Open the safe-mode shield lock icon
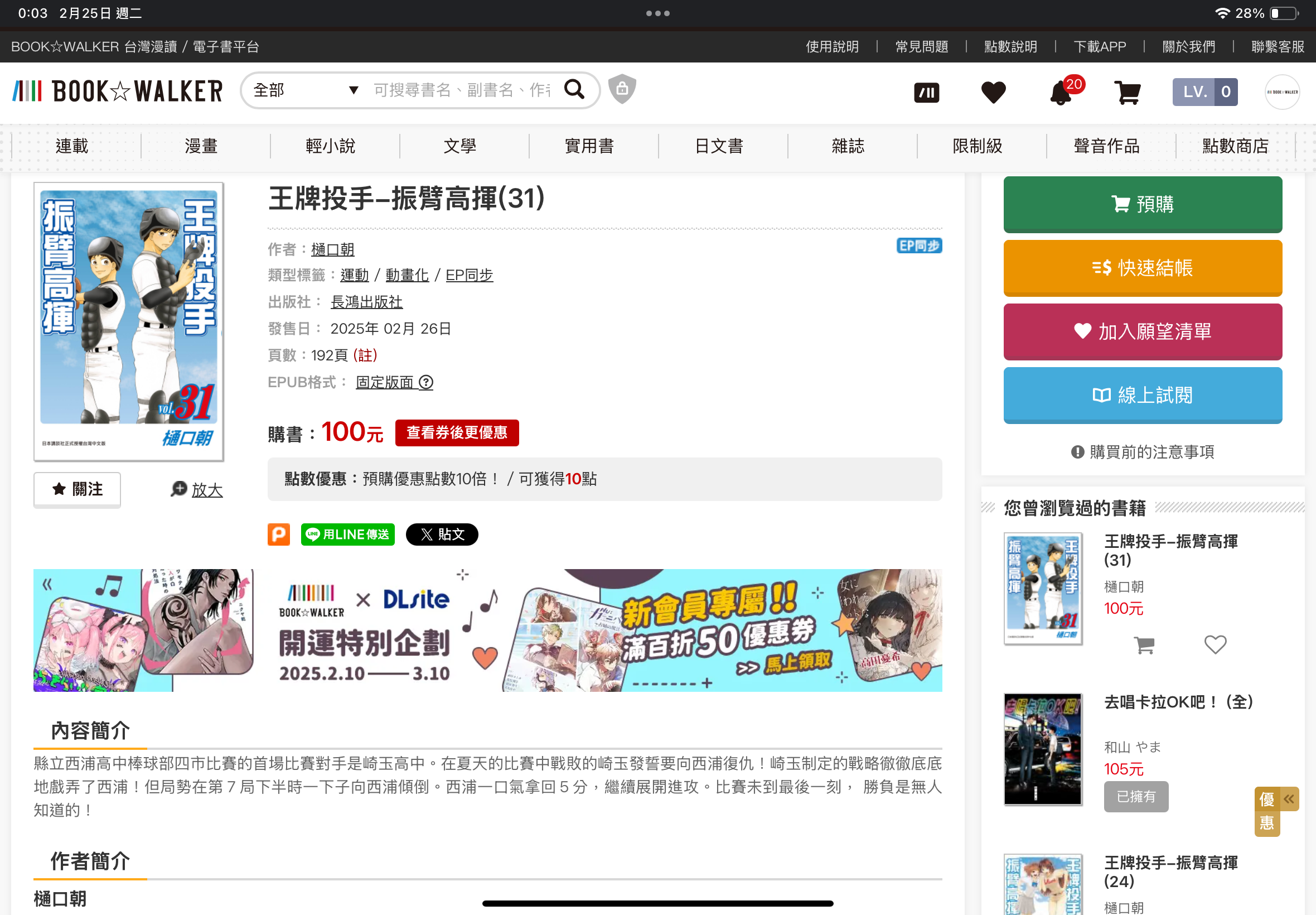The width and height of the screenshot is (1316, 915). (622, 89)
